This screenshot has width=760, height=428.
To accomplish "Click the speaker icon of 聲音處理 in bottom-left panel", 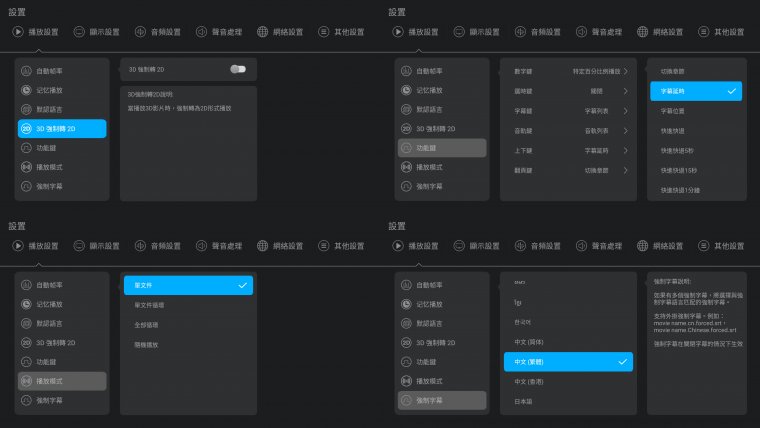I will pyautogui.click(x=202, y=246).
